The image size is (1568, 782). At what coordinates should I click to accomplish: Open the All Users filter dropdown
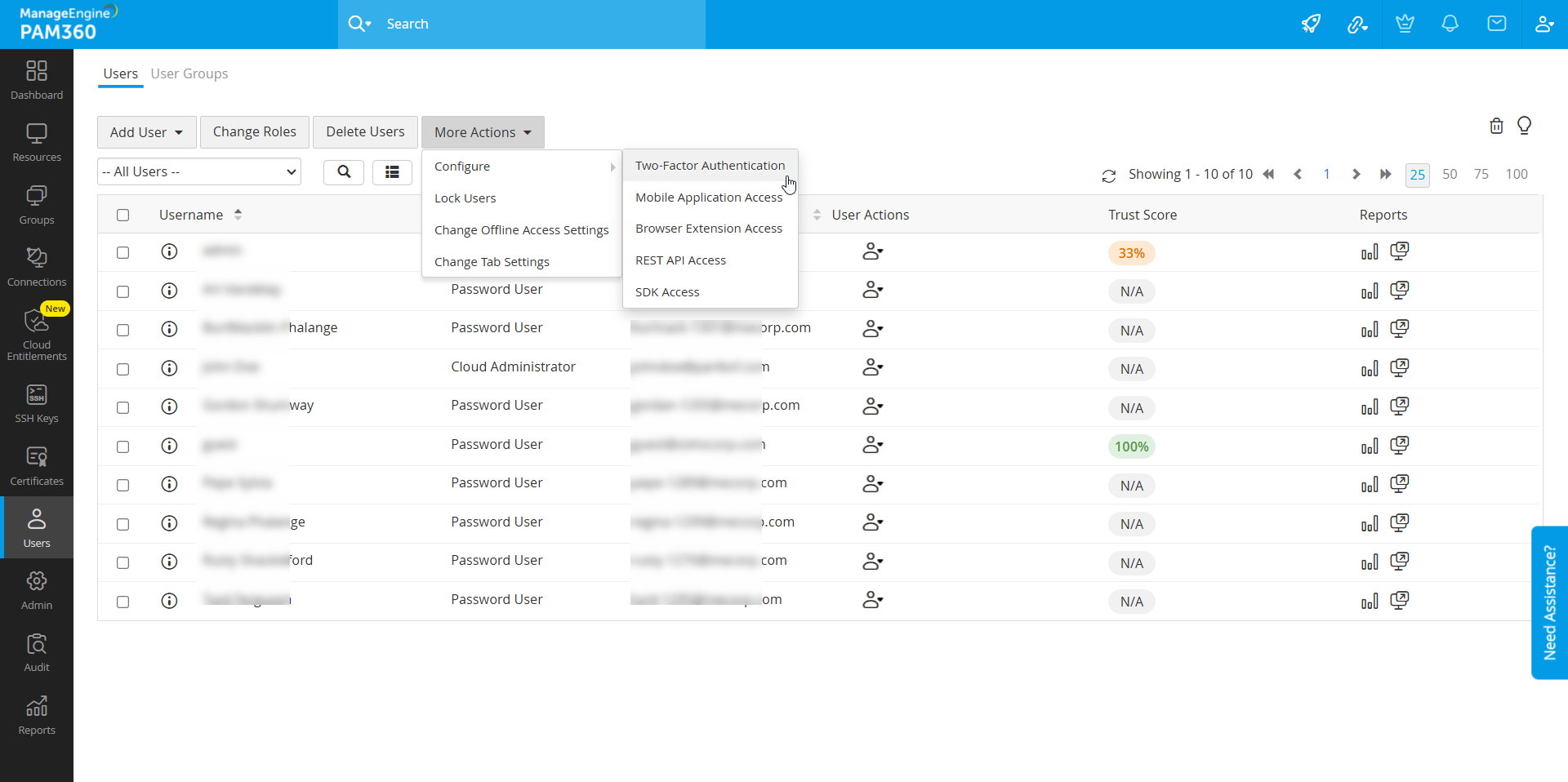(199, 172)
